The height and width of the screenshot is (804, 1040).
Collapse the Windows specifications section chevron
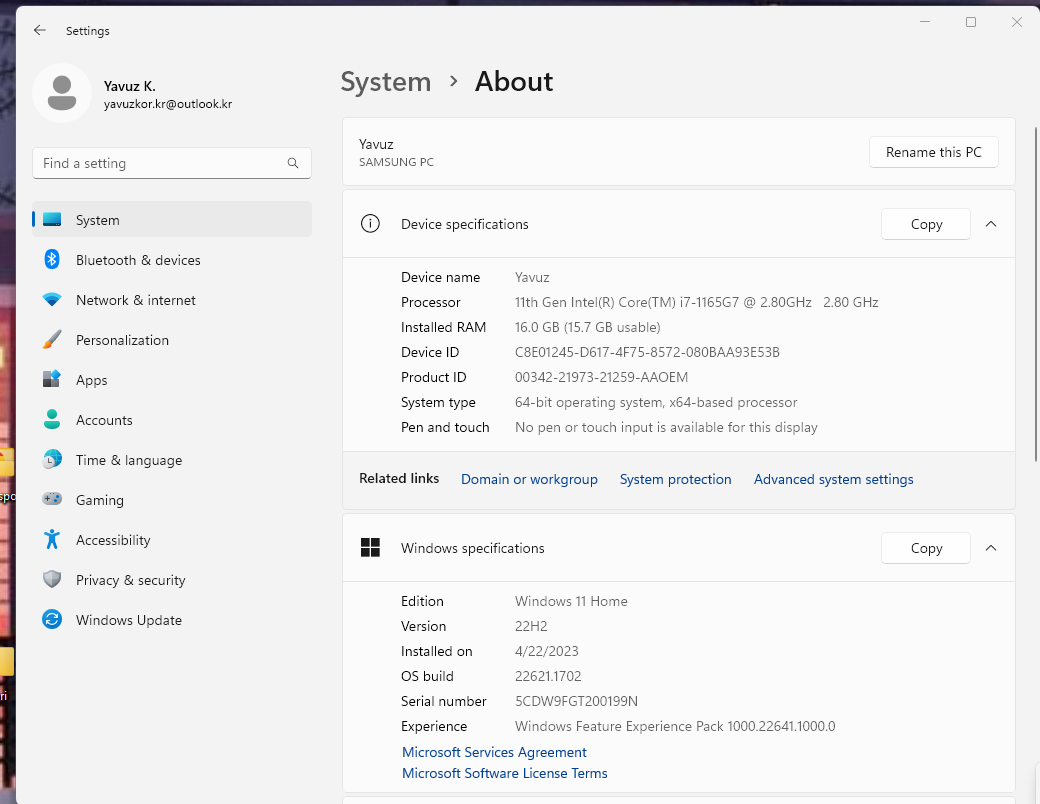pos(991,548)
